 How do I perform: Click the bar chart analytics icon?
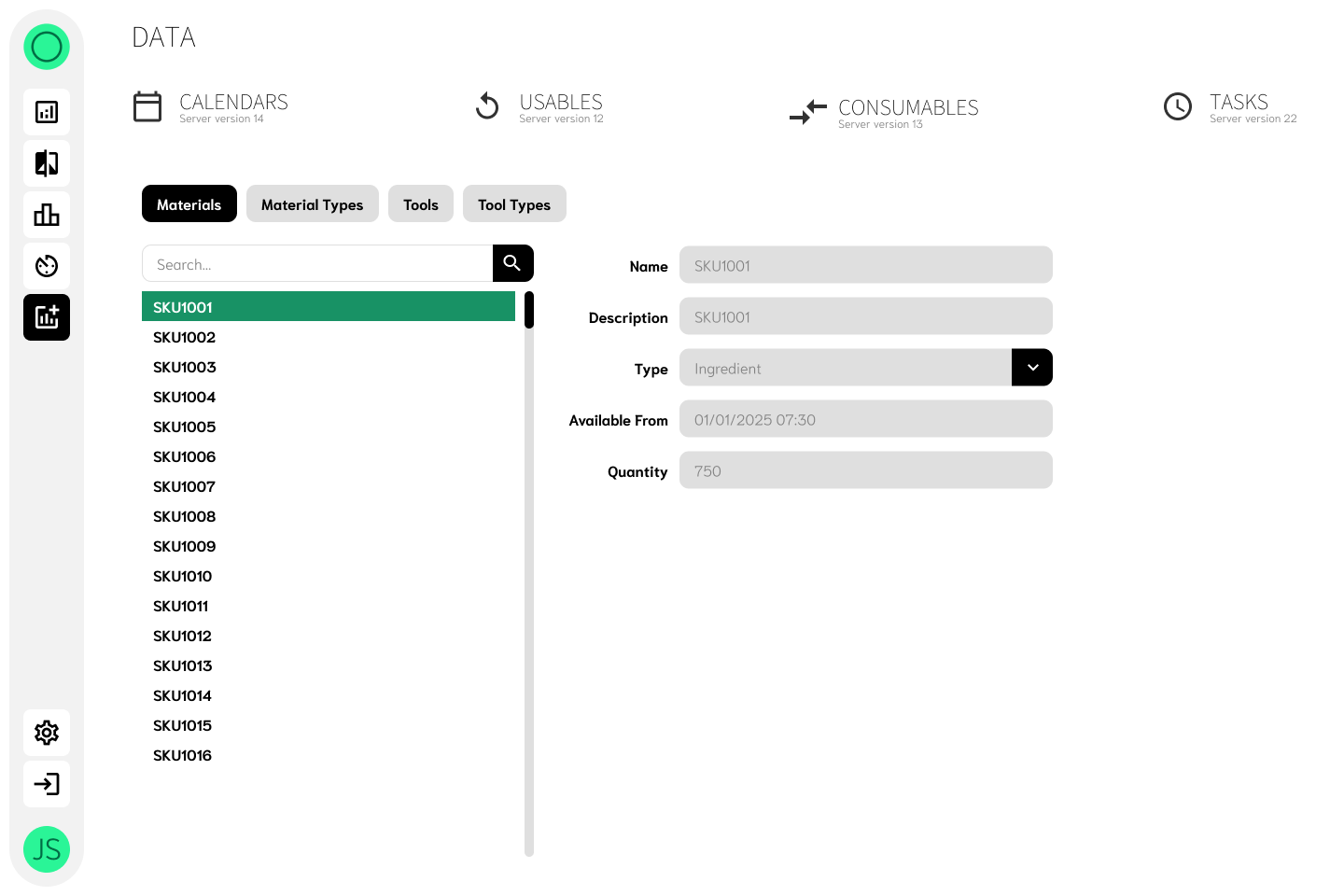point(47,215)
